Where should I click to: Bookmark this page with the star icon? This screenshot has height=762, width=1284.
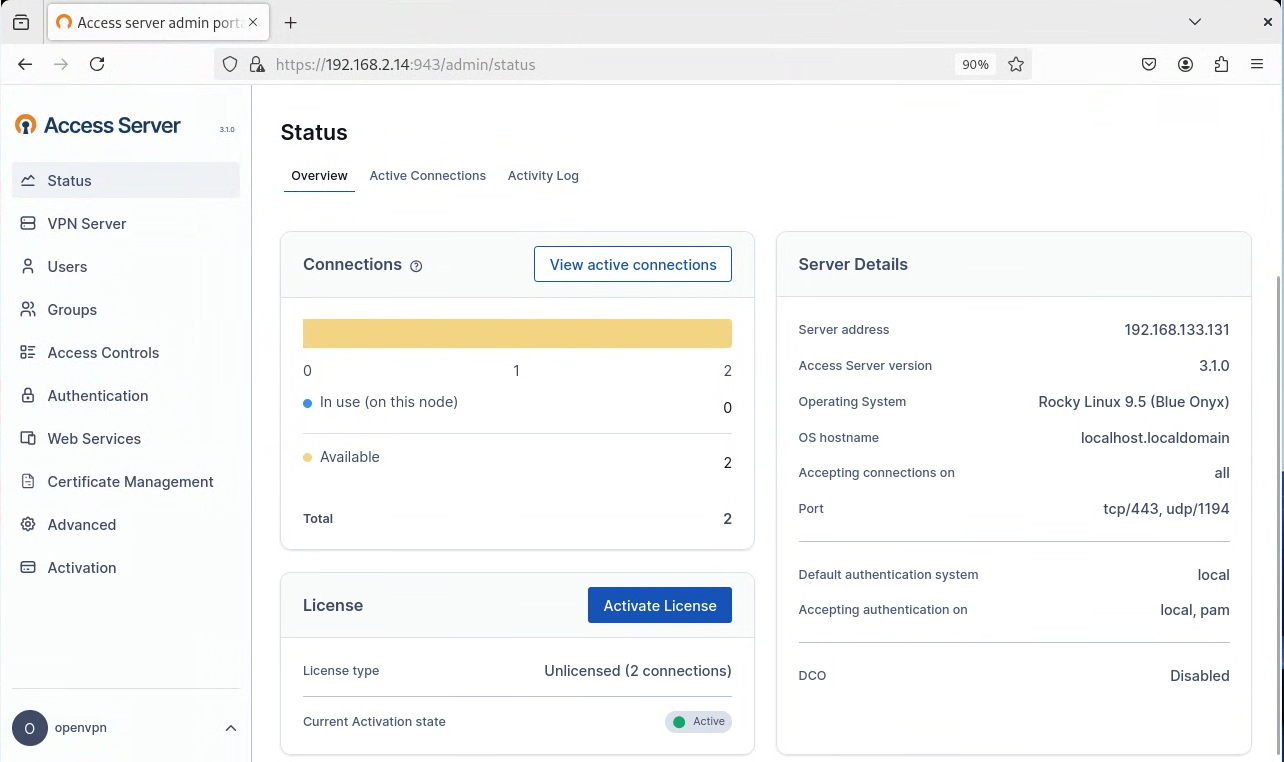point(1016,64)
